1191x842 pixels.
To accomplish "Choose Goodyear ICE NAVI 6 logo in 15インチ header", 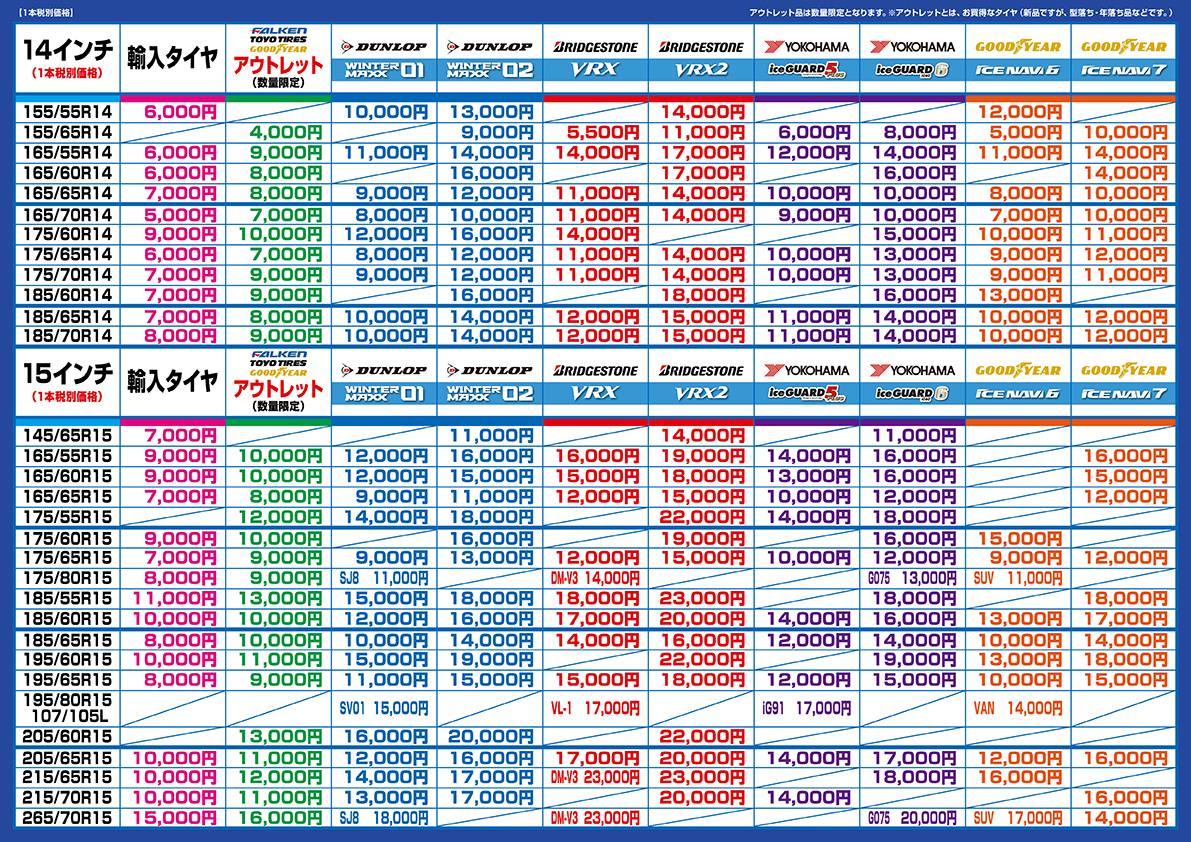I will (x=1018, y=382).
